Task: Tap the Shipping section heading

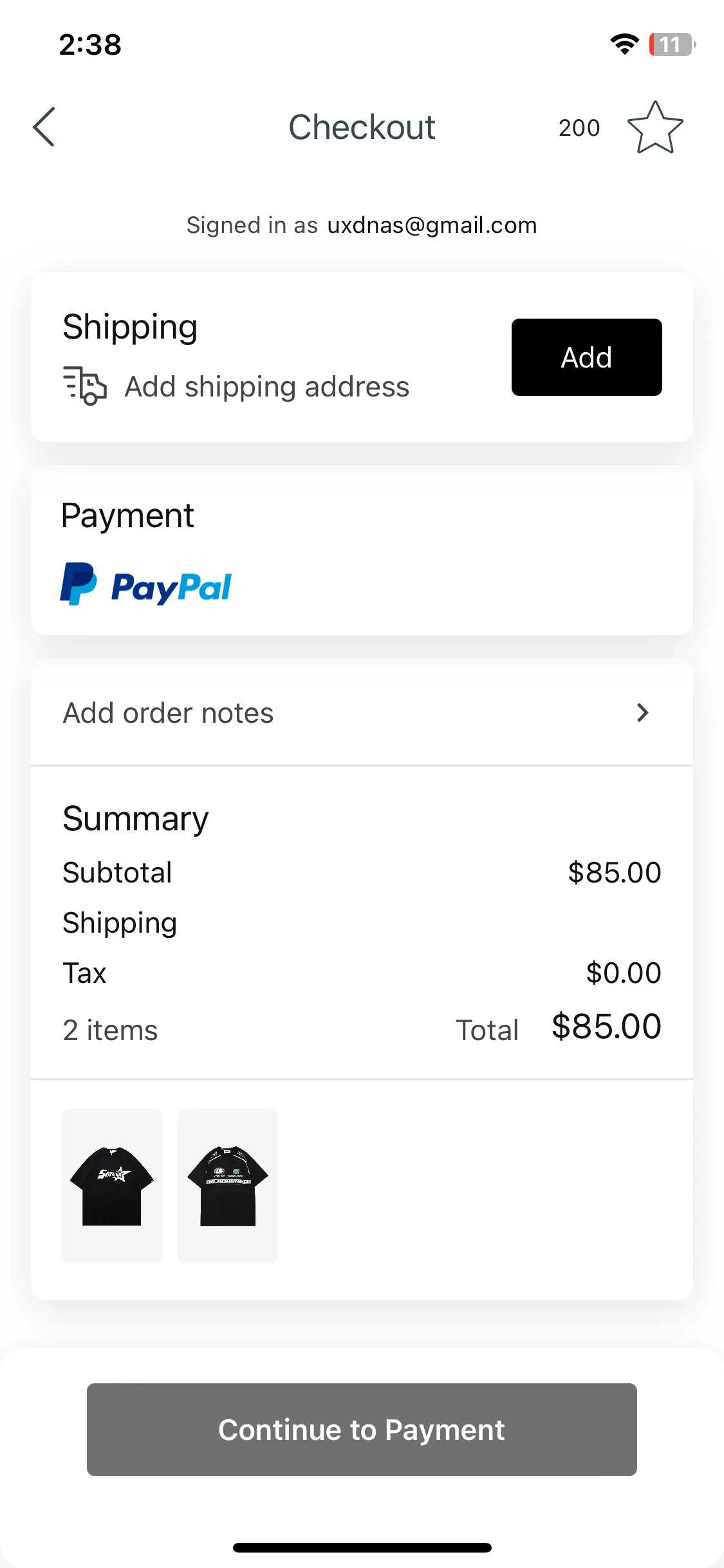Action: 130,327
